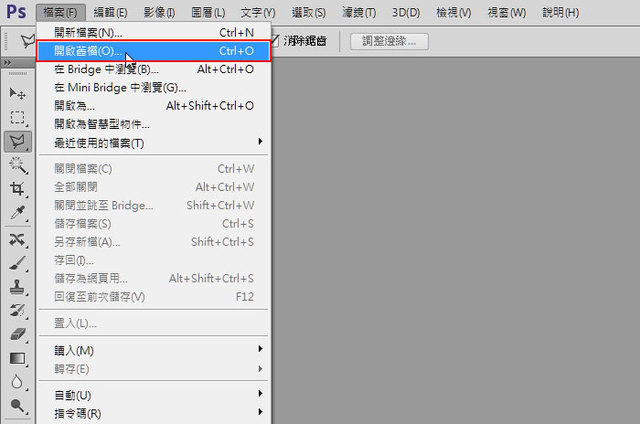Viewport: 640px width, 424px height.
Task: Choose the 開啟為... menu item
Action: coord(153,106)
